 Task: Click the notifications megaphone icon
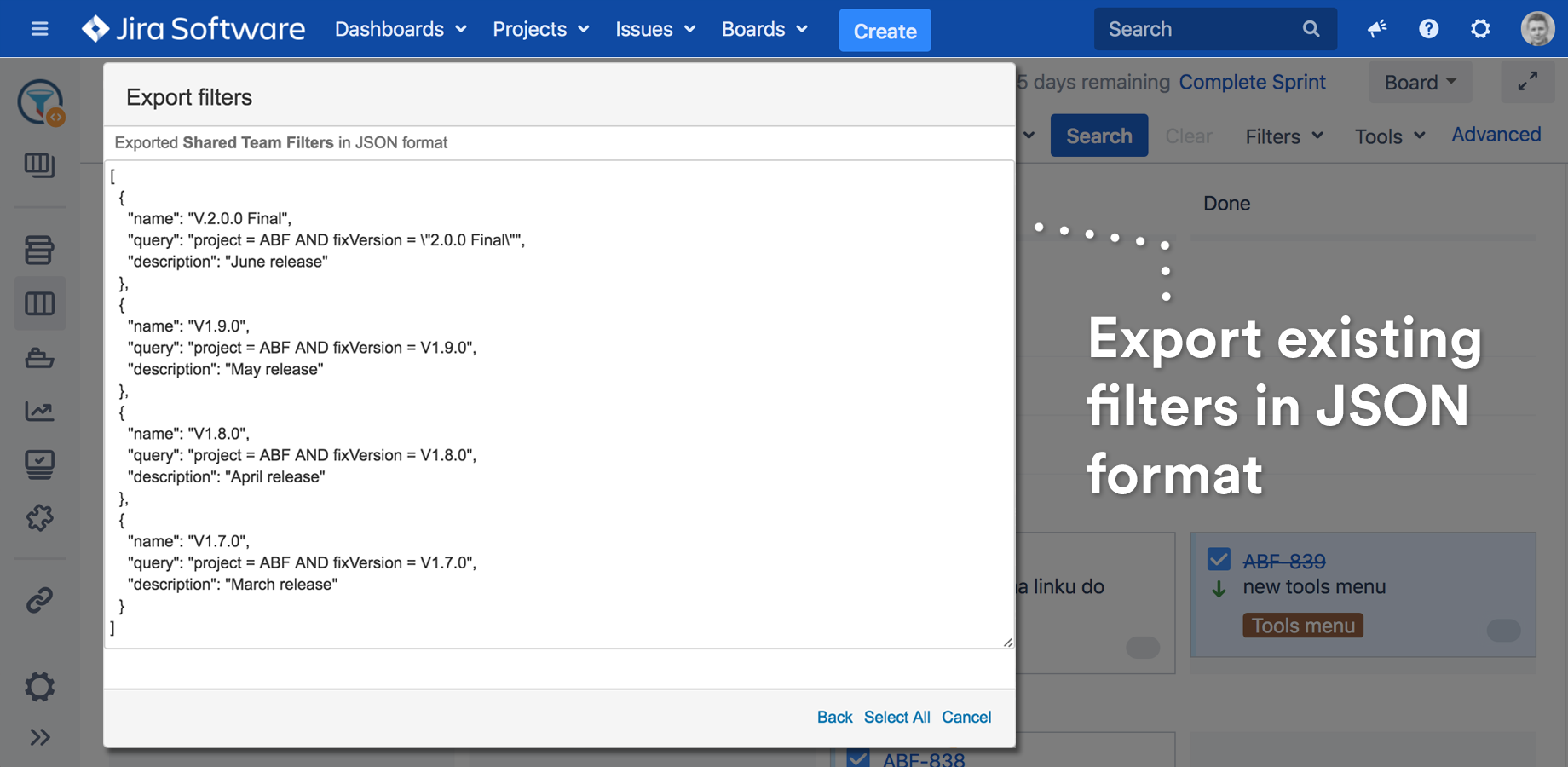point(1376,29)
